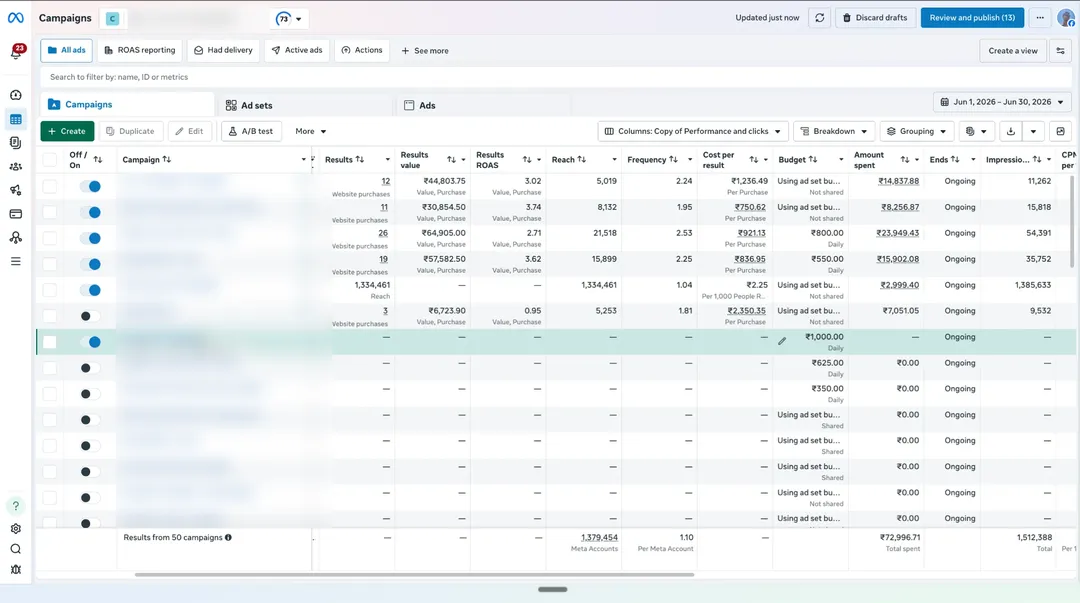The image size is (1080, 603).
Task: Click the Create a view button
Action: point(1012,51)
